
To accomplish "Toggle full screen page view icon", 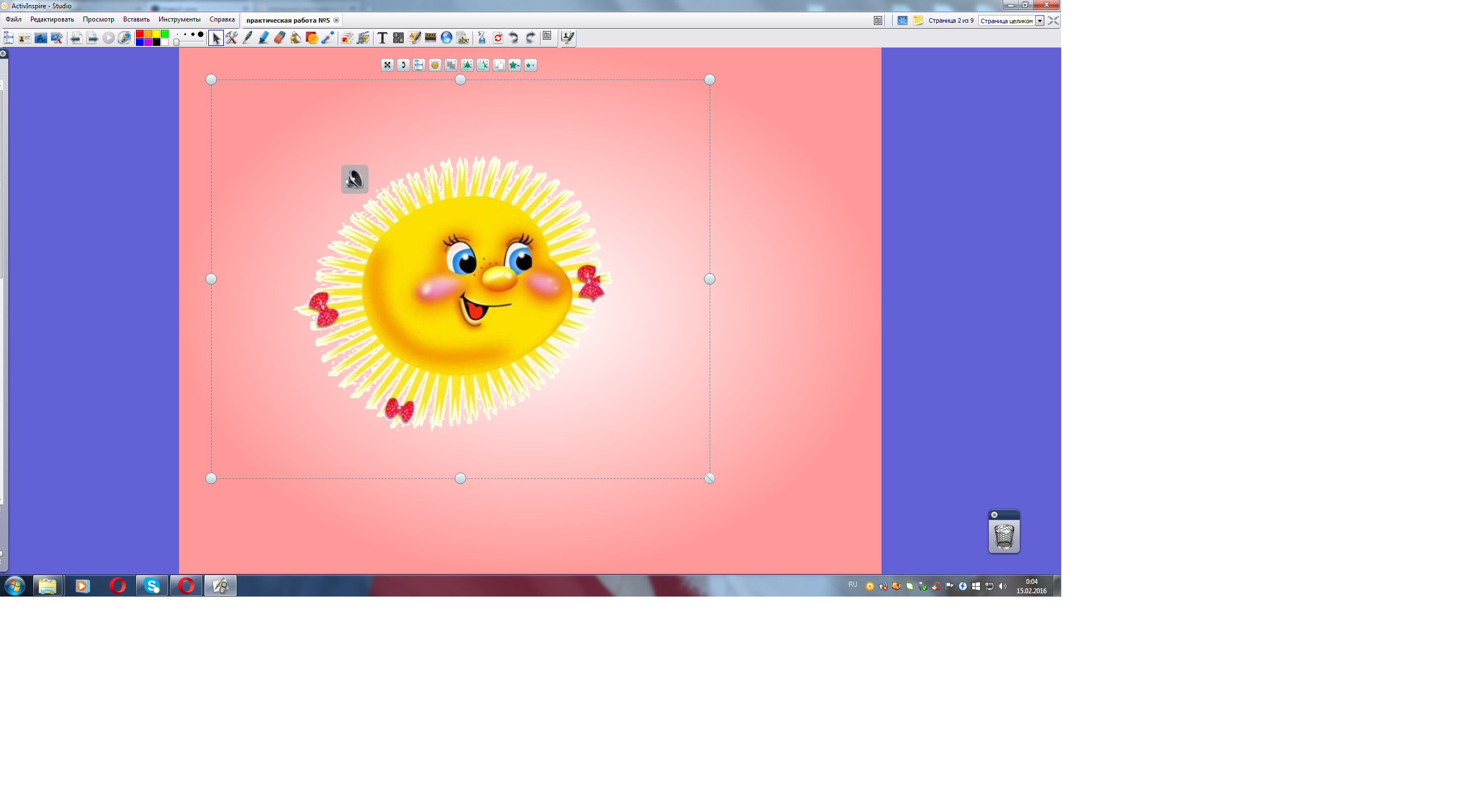I will click(x=1053, y=20).
